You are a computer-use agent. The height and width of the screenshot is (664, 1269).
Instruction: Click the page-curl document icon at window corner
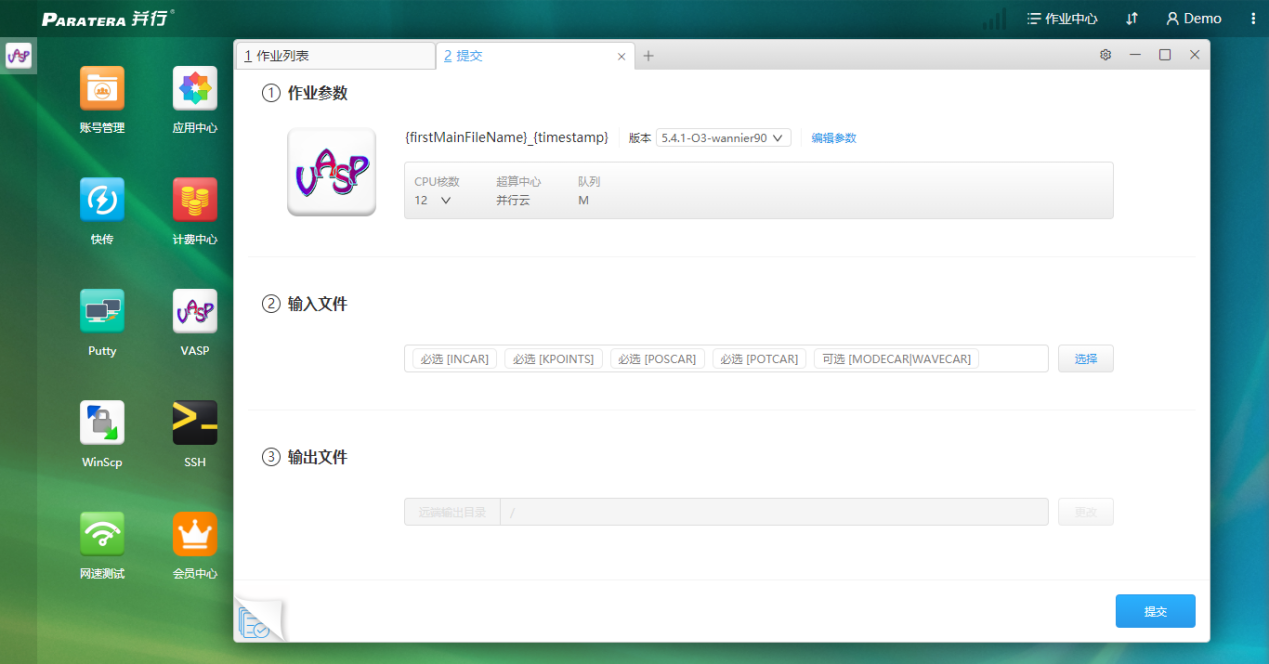(x=259, y=620)
